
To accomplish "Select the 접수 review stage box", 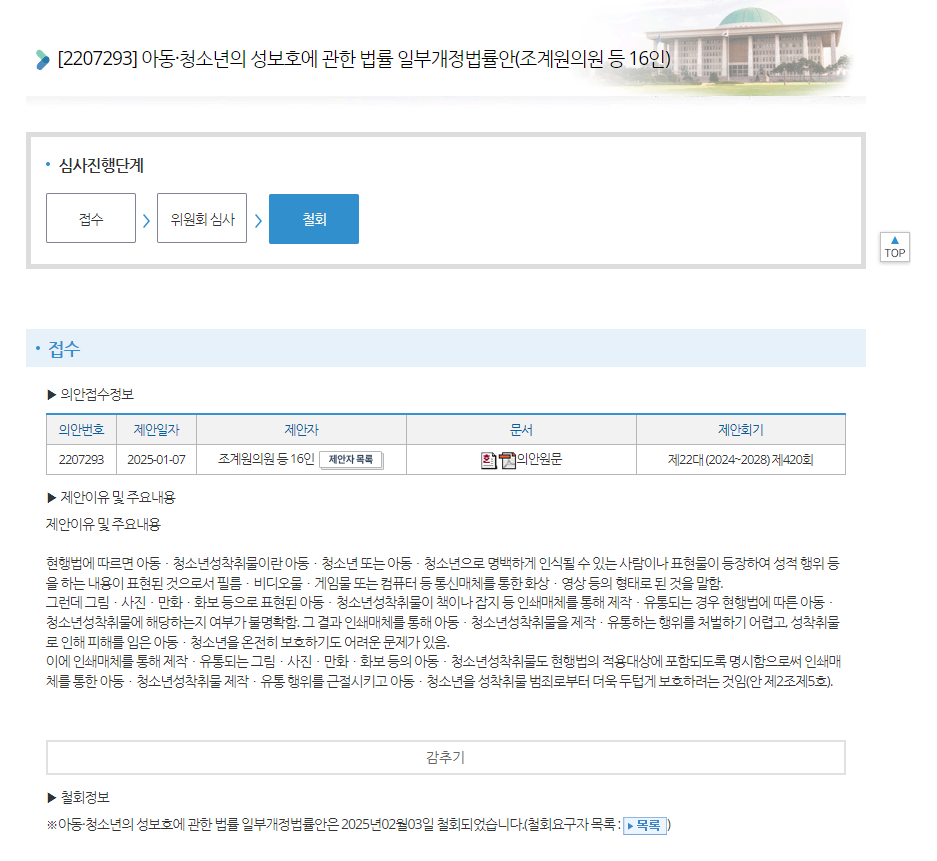I will [91, 219].
